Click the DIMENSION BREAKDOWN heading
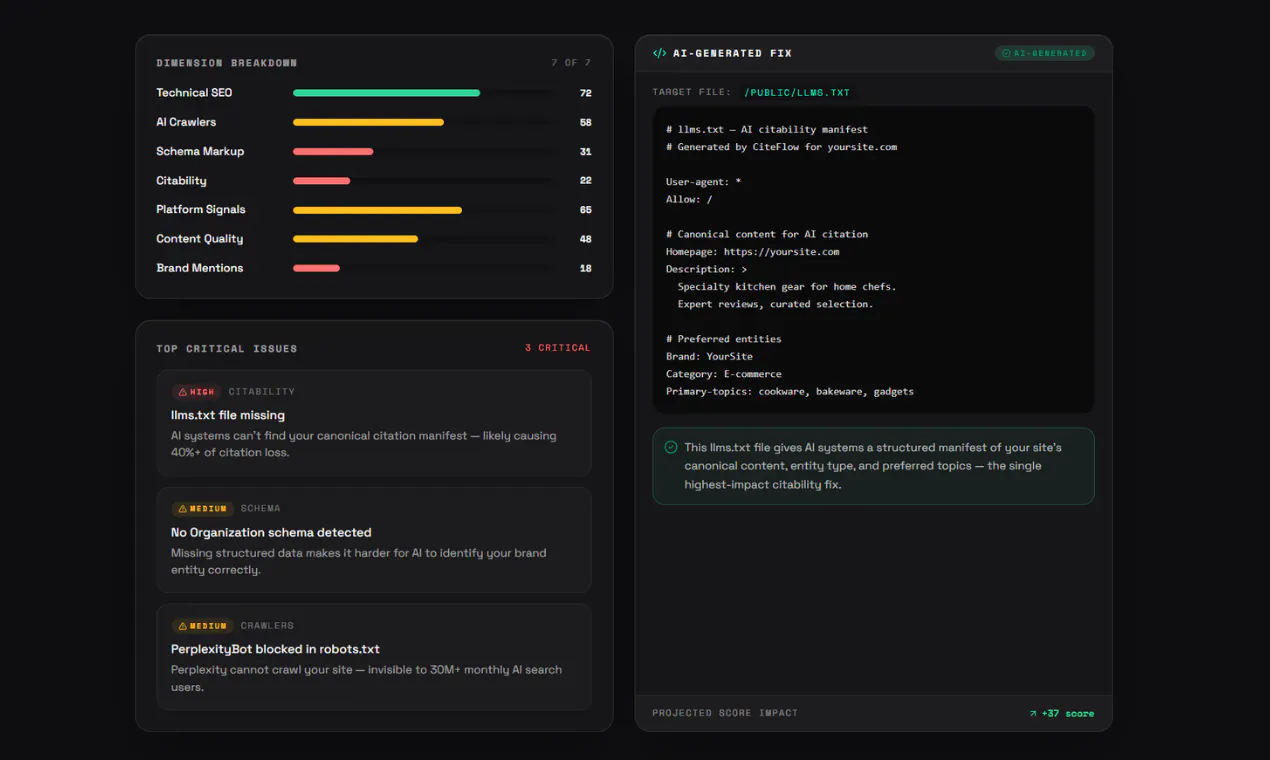The image size is (1270, 760). (x=227, y=63)
